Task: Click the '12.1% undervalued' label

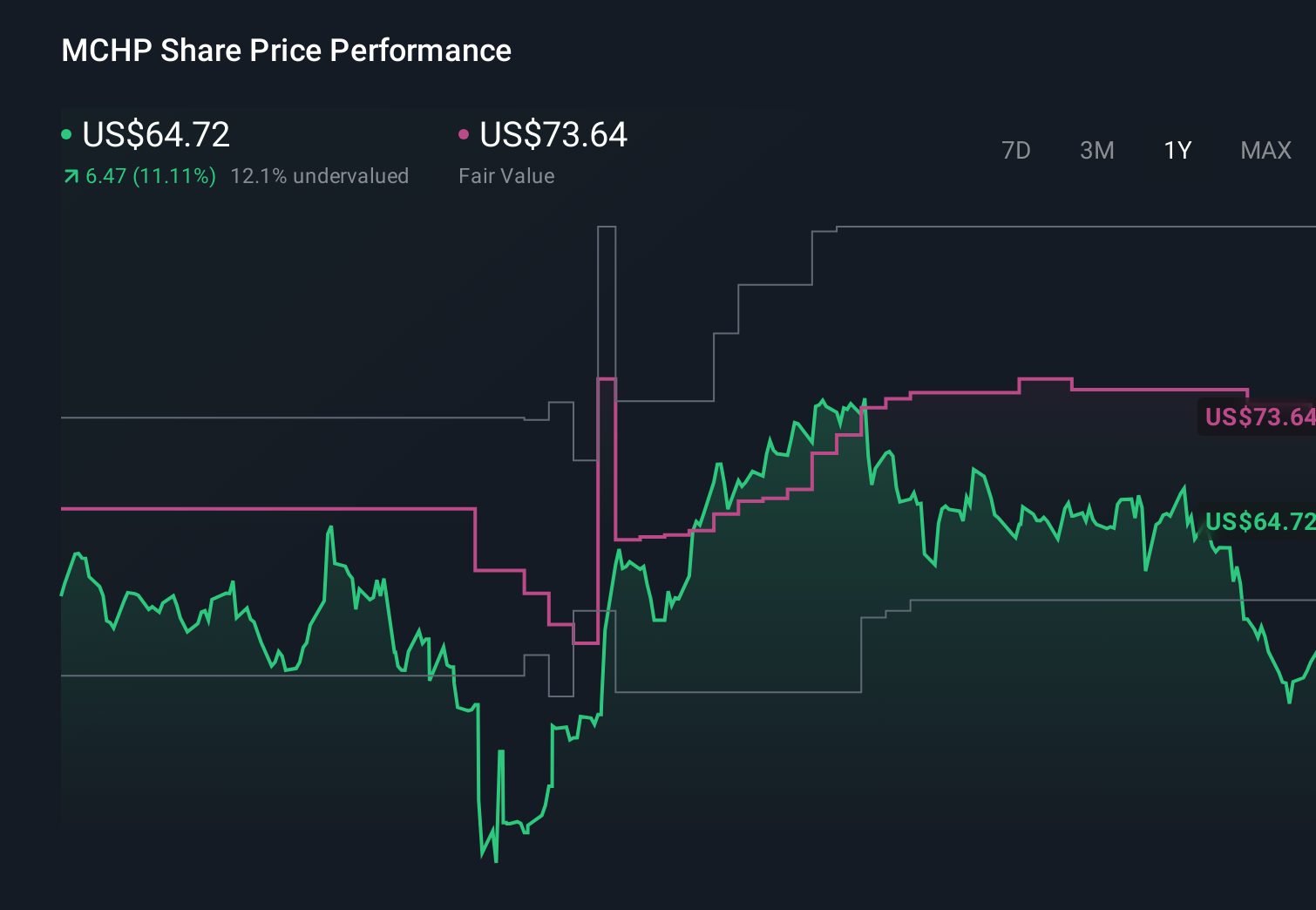Action: (319, 175)
